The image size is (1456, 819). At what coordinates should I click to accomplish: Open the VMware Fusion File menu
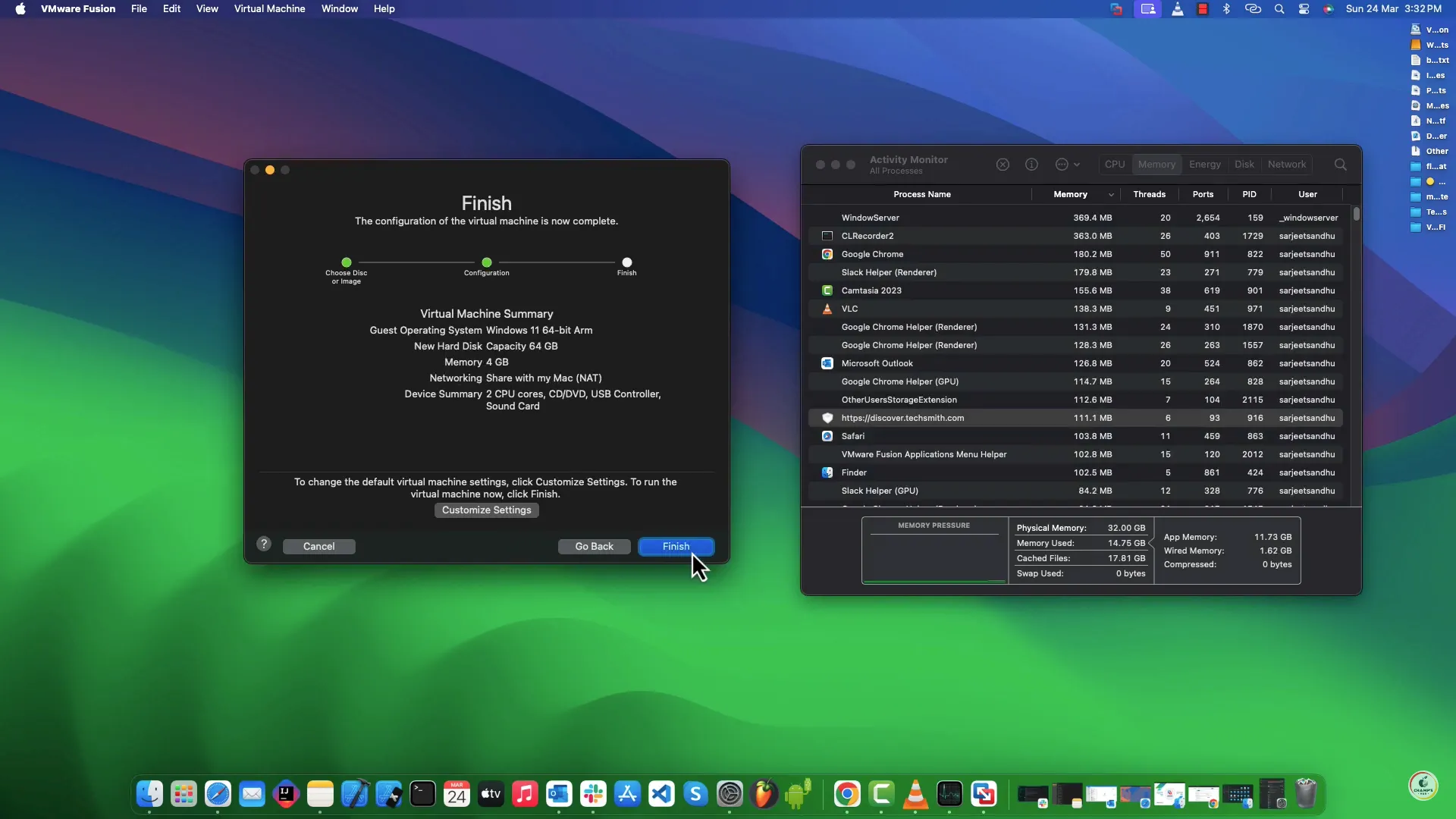[x=139, y=9]
